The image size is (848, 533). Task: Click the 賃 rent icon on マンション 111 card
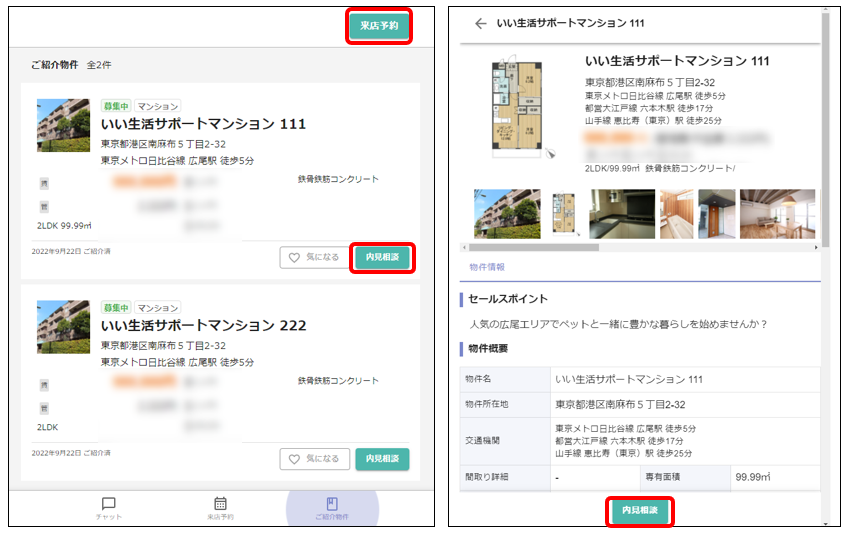pyautogui.click(x=44, y=184)
